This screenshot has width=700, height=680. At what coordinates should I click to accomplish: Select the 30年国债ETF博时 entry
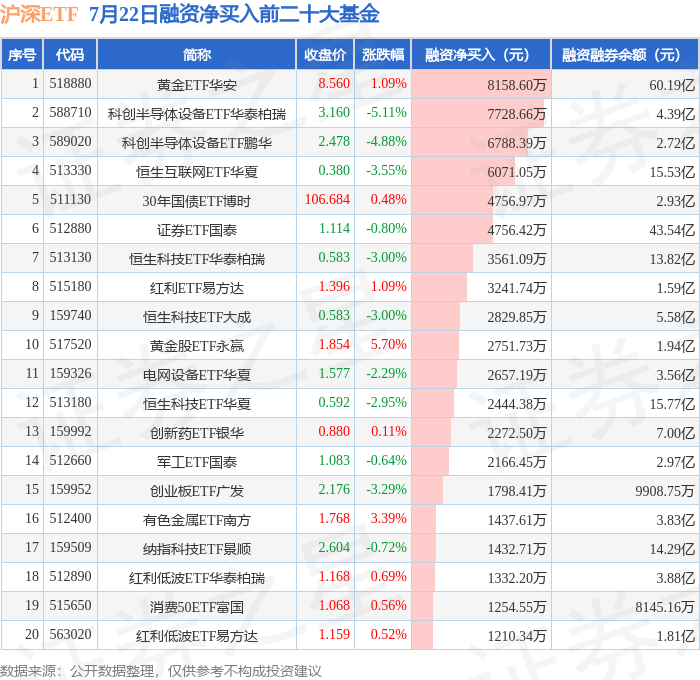click(196, 201)
